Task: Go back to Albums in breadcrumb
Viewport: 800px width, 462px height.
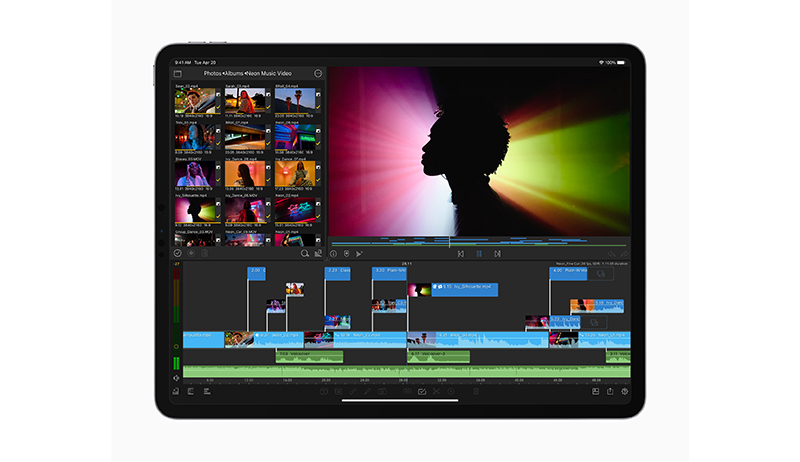Action: click(x=234, y=73)
